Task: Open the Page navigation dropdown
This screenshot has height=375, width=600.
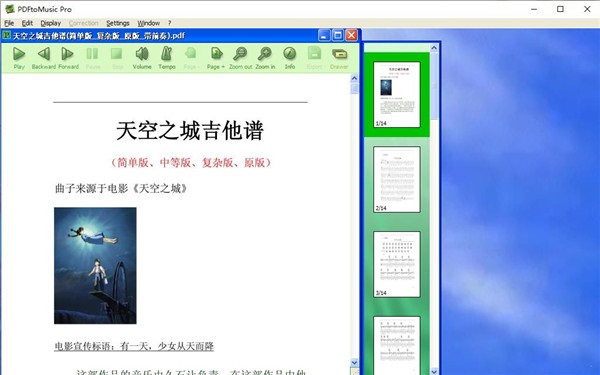Action: click(216, 58)
